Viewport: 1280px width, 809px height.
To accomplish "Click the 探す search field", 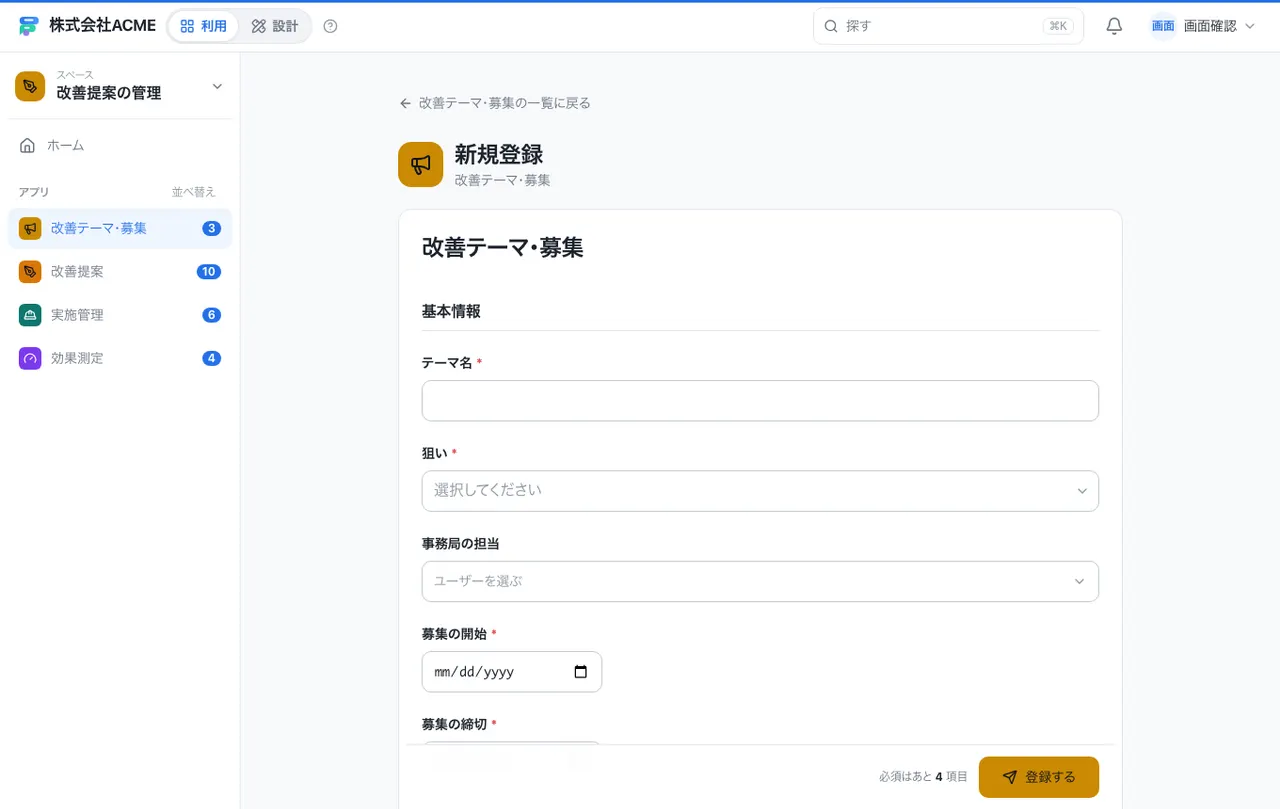I will 948,26.
